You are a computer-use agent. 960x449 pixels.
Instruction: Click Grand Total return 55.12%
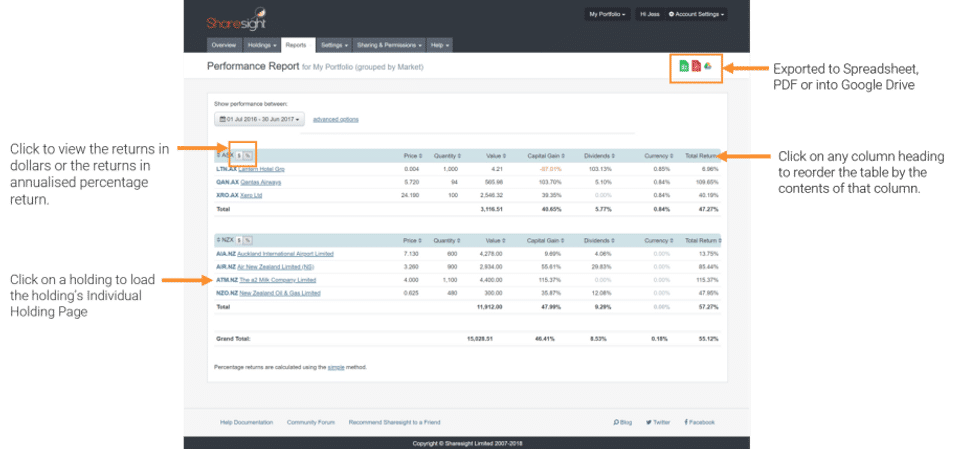(x=710, y=338)
